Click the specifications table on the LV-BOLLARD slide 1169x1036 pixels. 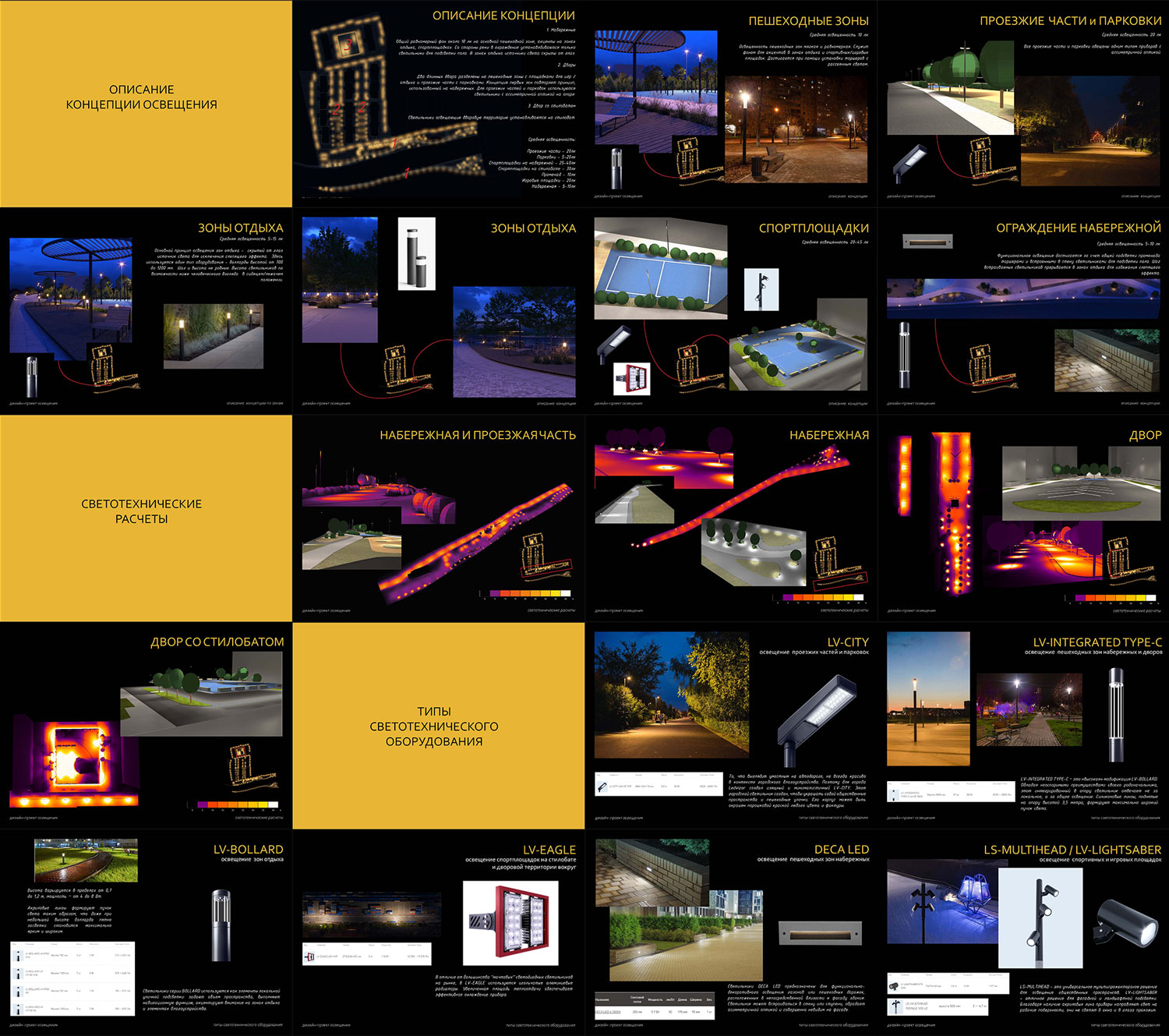point(72,978)
